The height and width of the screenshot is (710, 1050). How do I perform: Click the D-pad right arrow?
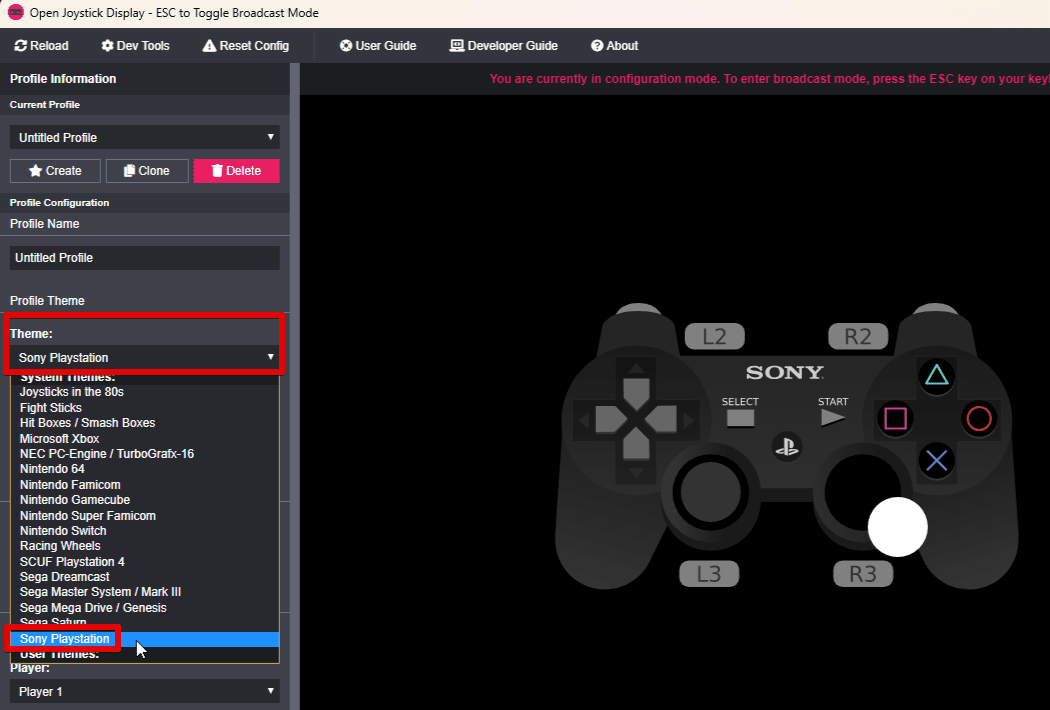[x=662, y=419]
